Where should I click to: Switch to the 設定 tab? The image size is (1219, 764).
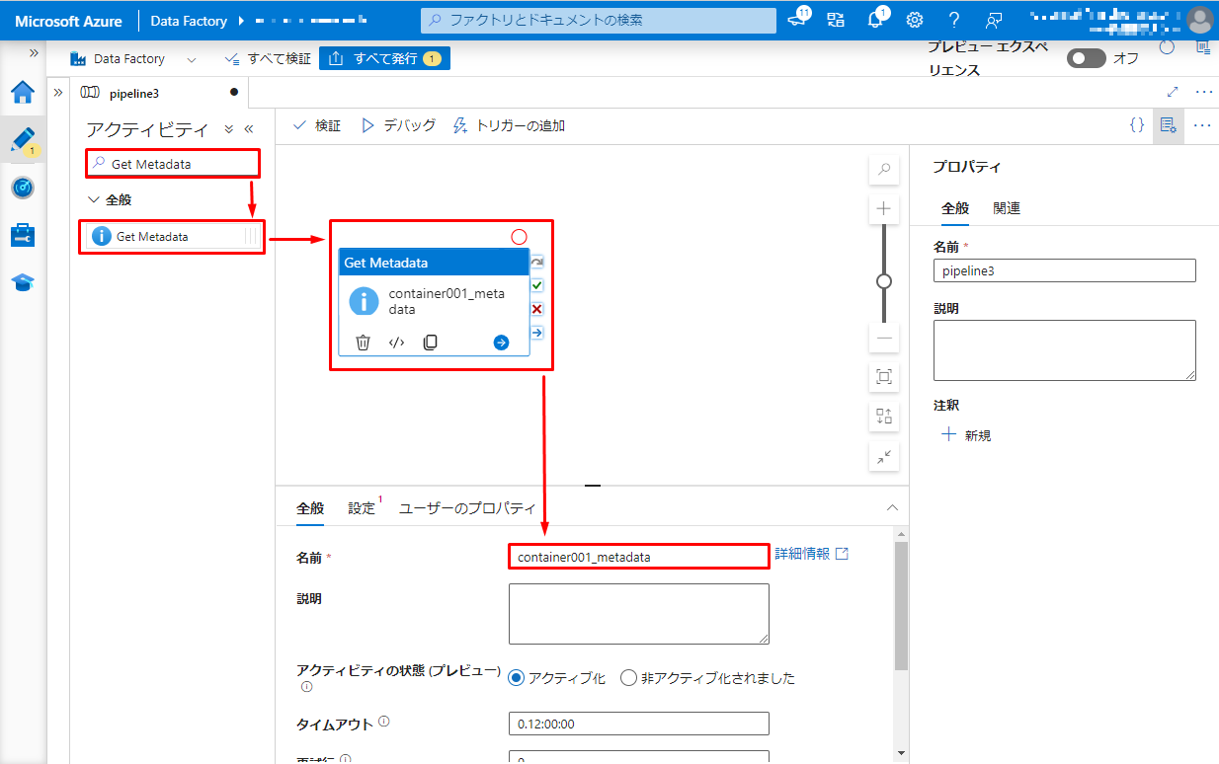(x=362, y=508)
